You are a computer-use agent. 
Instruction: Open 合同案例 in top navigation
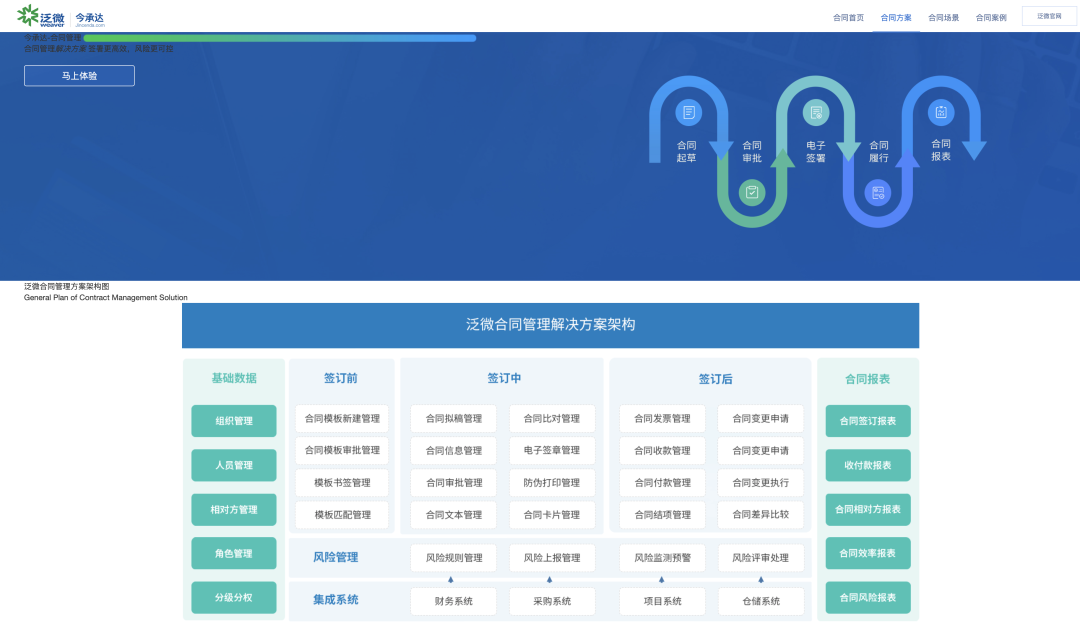pyautogui.click(x=990, y=18)
